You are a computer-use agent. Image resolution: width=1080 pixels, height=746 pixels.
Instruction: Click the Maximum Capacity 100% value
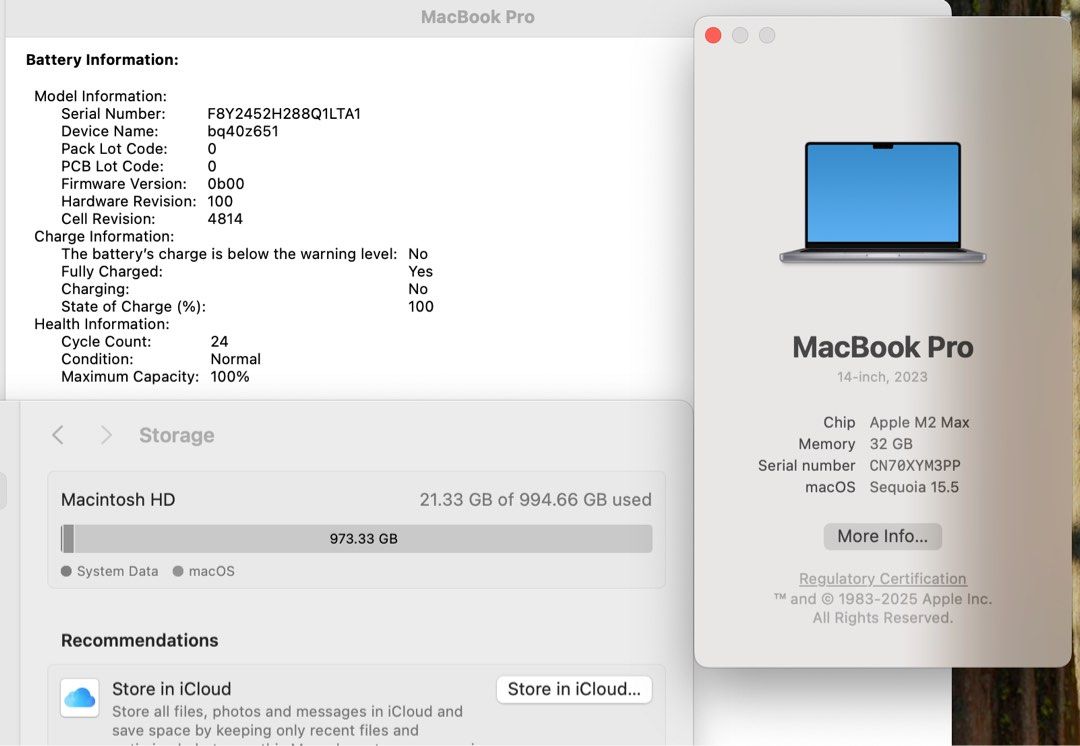pos(229,377)
